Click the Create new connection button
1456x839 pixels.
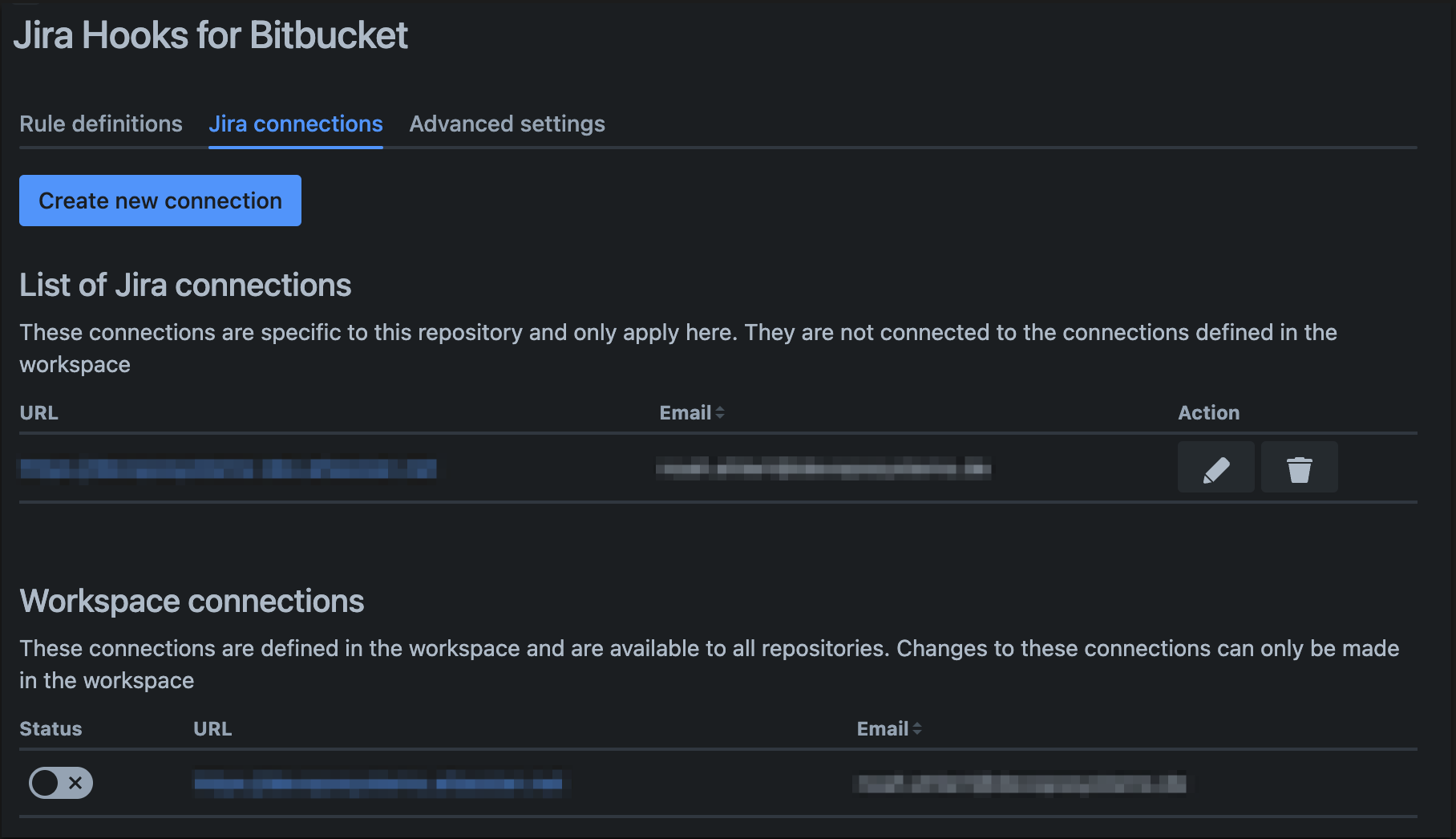point(160,201)
